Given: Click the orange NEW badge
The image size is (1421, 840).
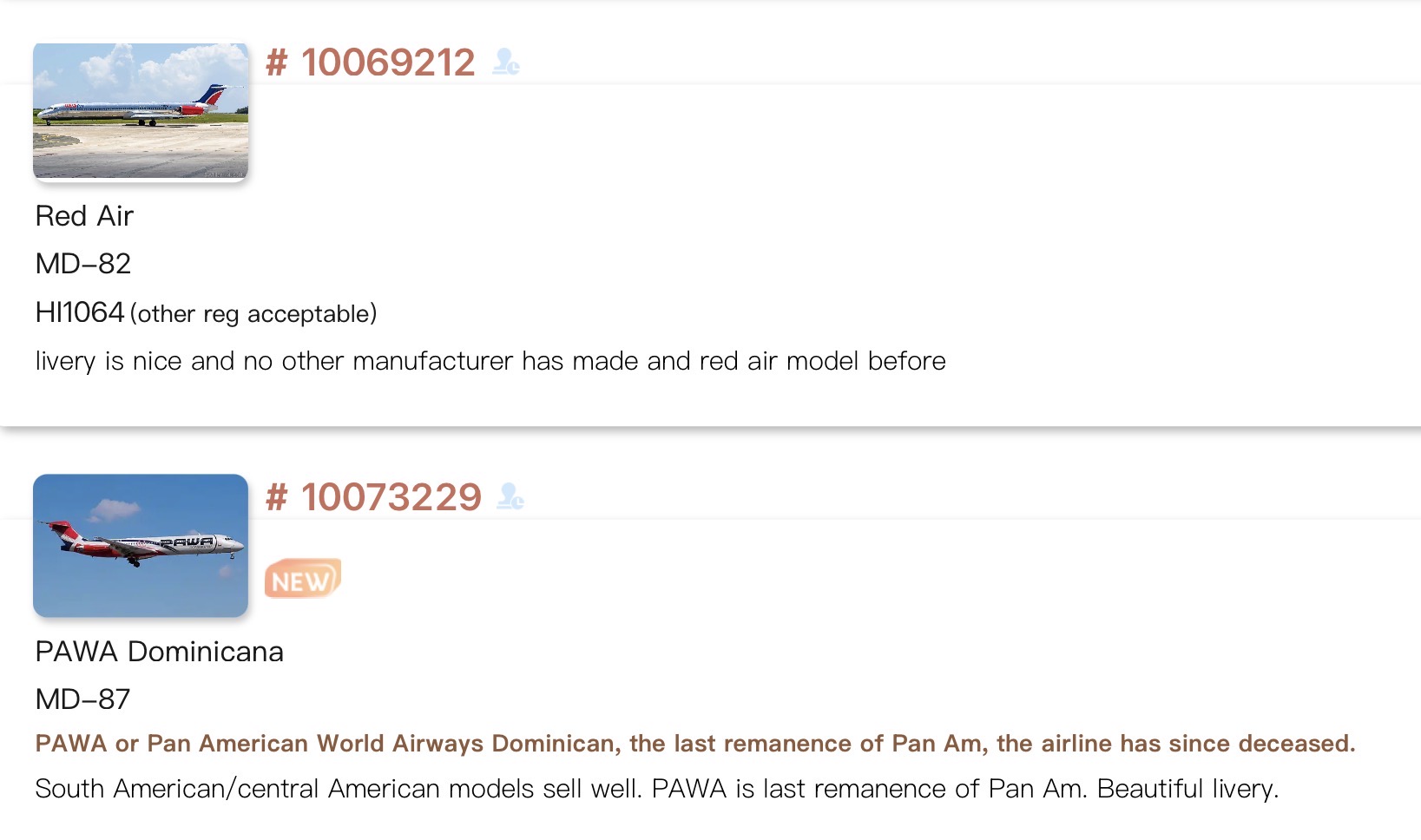Looking at the screenshot, I should (x=302, y=579).
